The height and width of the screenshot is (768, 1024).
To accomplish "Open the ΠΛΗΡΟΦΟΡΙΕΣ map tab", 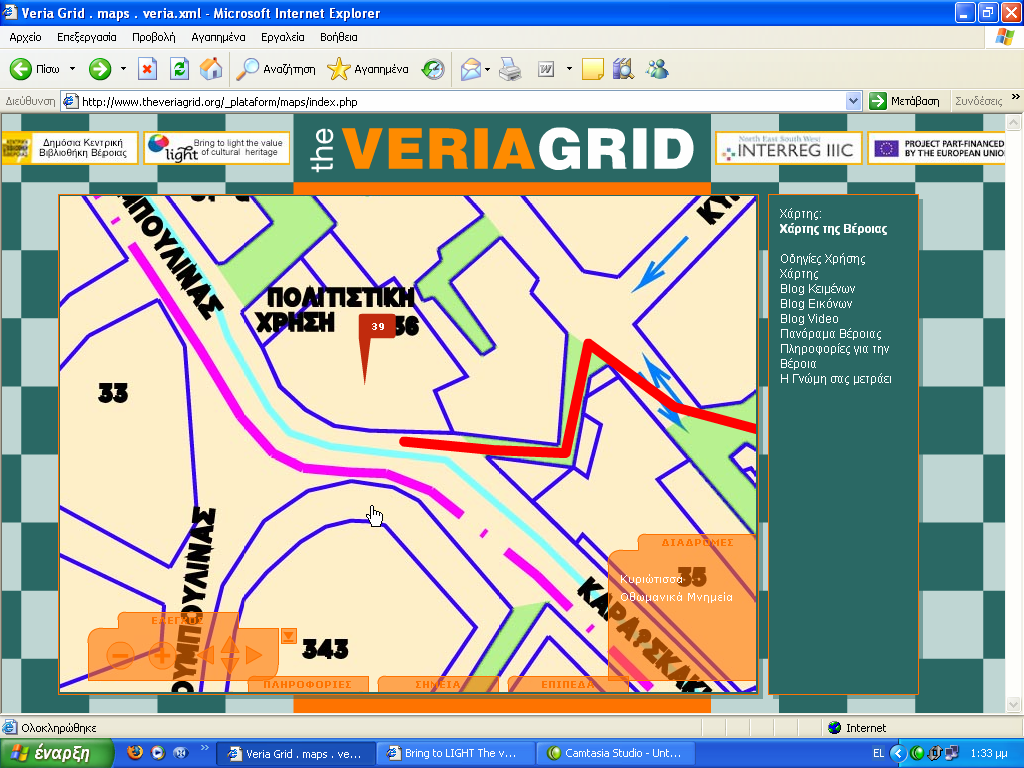I will point(308,684).
